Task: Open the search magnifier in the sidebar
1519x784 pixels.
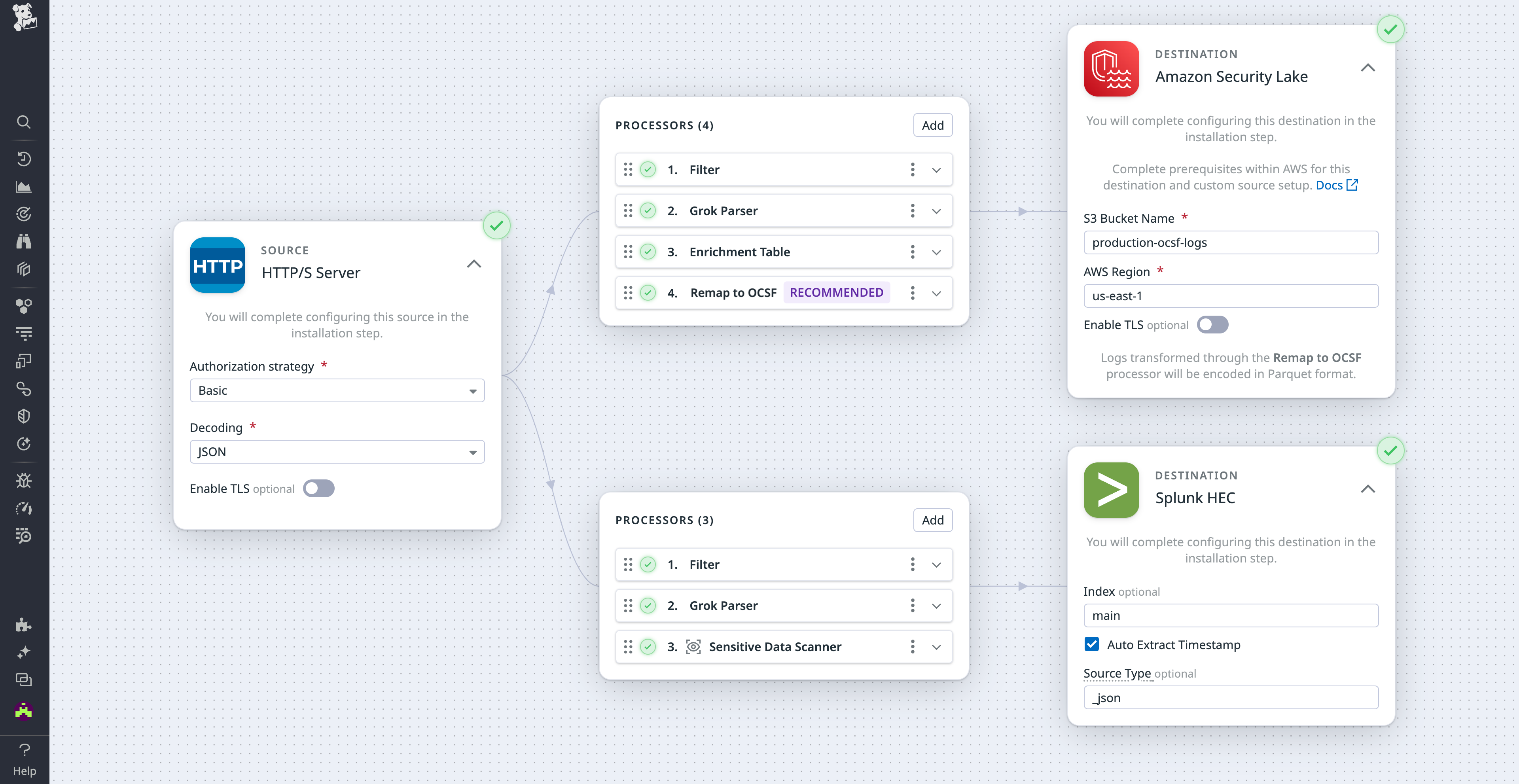Action: tap(24, 121)
